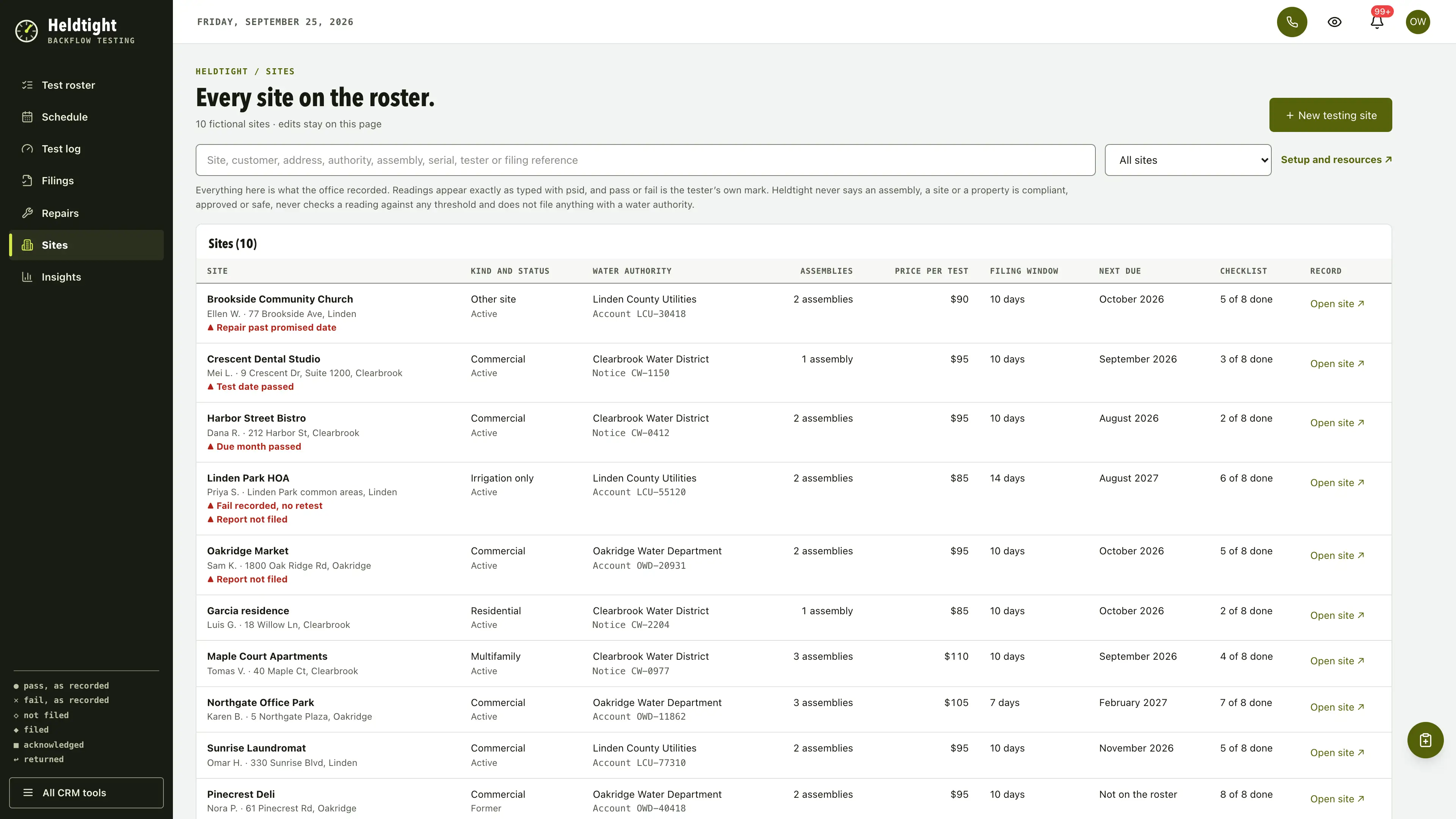1456x819 pixels.
Task: Open site for Garcia residence
Action: pyautogui.click(x=1337, y=615)
